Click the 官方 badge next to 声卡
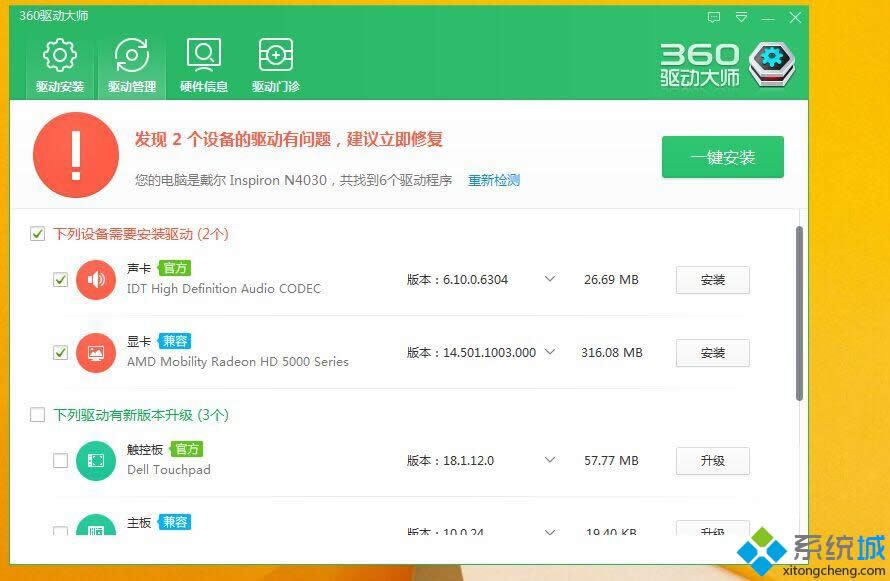The height and width of the screenshot is (581, 890). [x=175, y=268]
